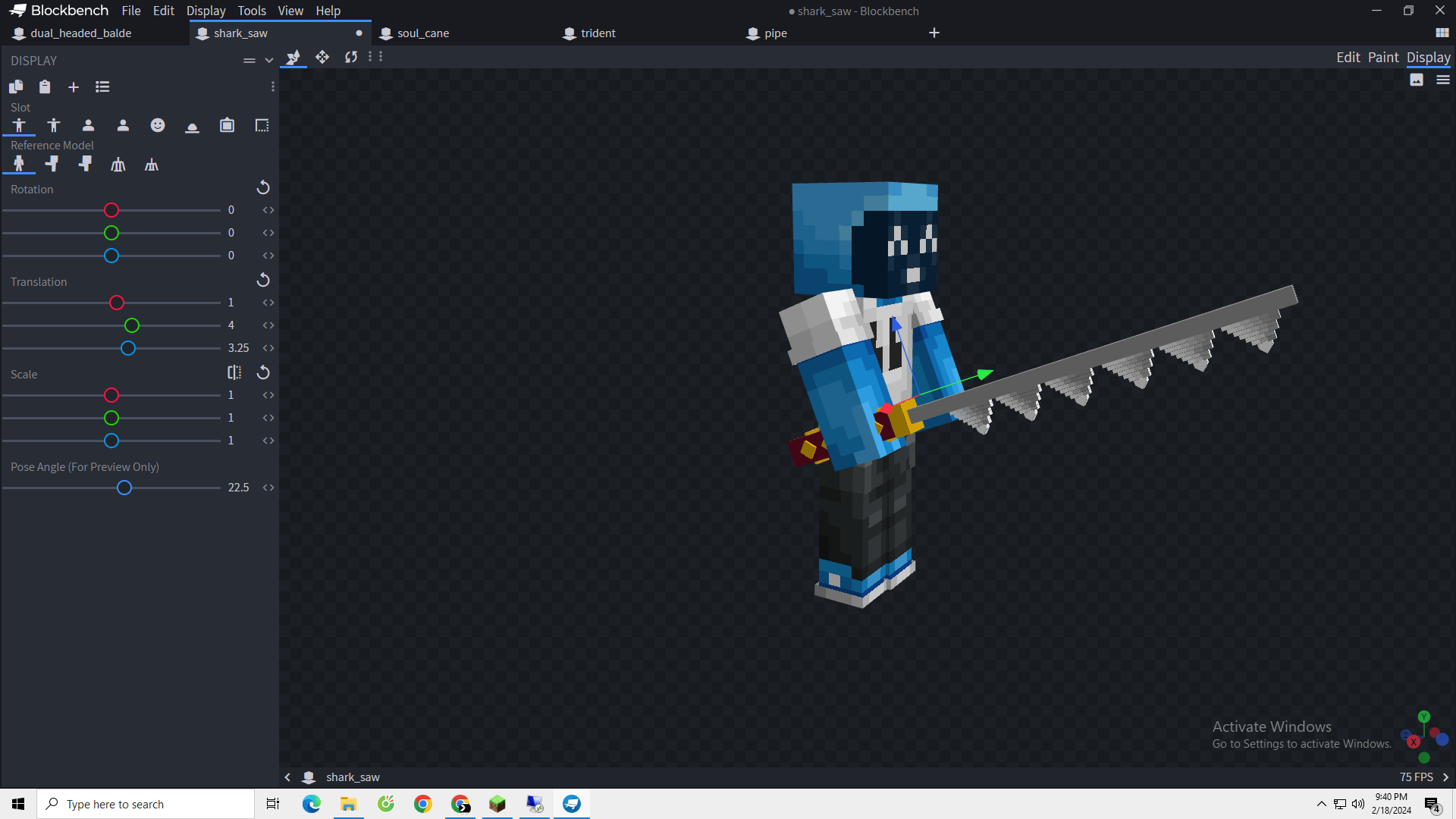Click the Paste display settings icon
Viewport: 1456px width, 819px height.
click(x=45, y=87)
